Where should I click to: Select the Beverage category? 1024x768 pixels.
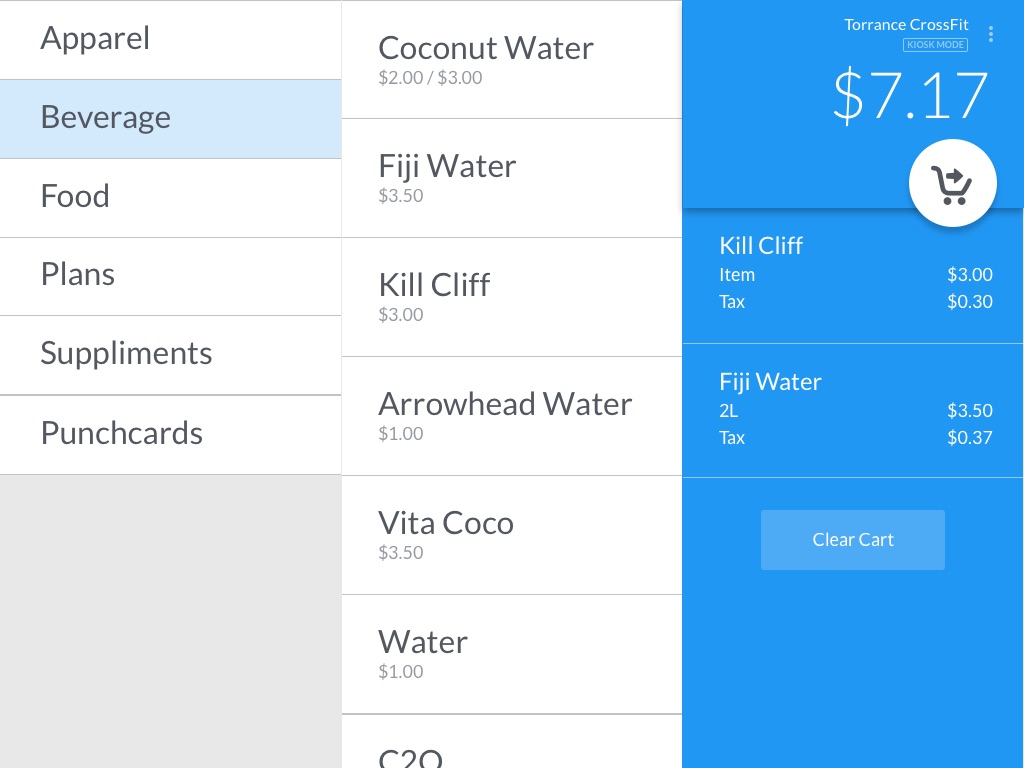pyautogui.click(x=170, y=118)
